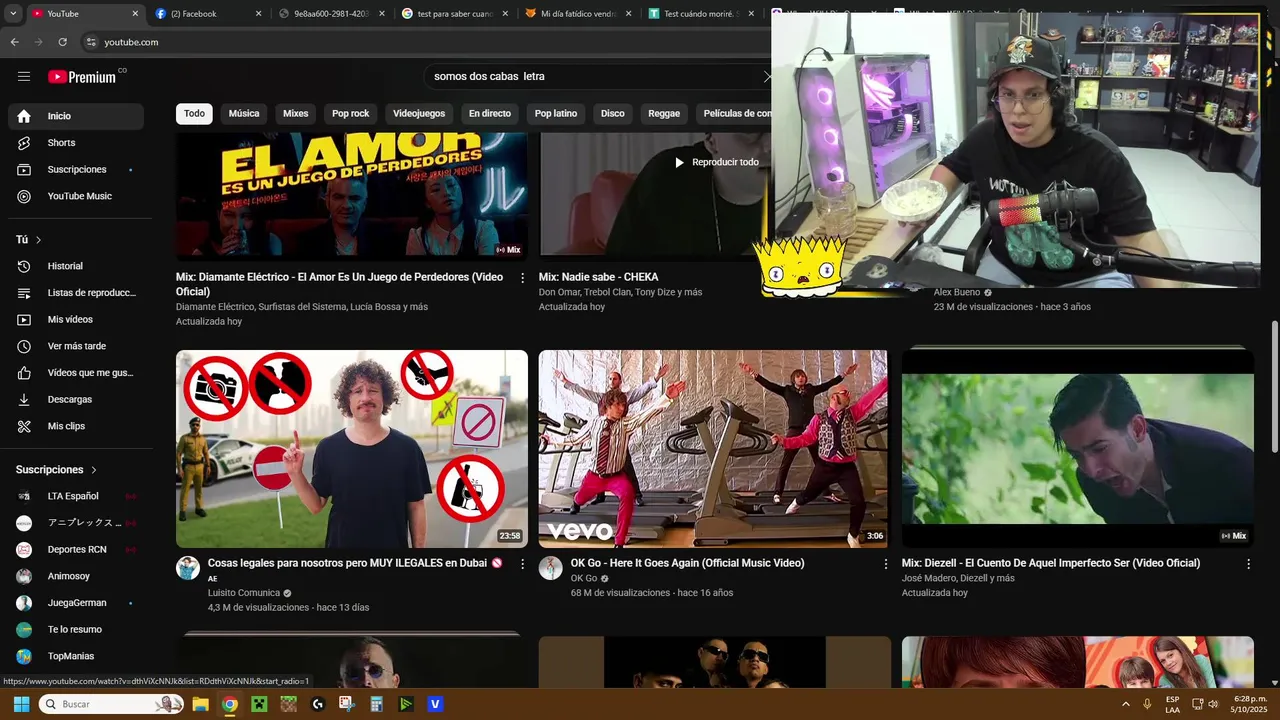Select the Reggae filter chip
Screen dimensions: 1280x720
pos(664,113)
